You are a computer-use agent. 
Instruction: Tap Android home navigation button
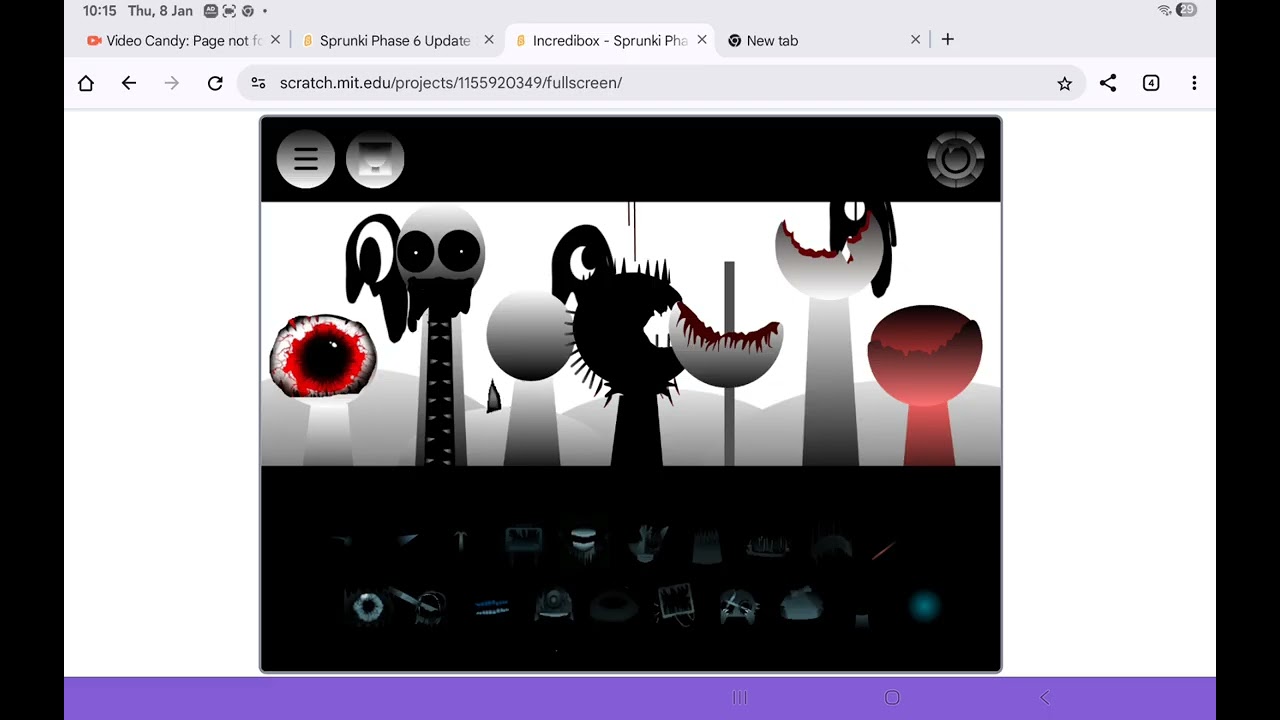(892, 698)
